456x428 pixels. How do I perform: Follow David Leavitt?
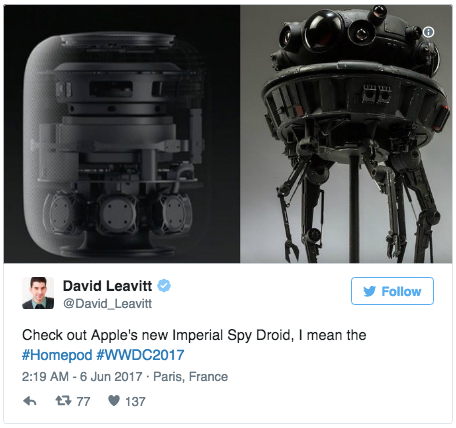click(392, 291)
